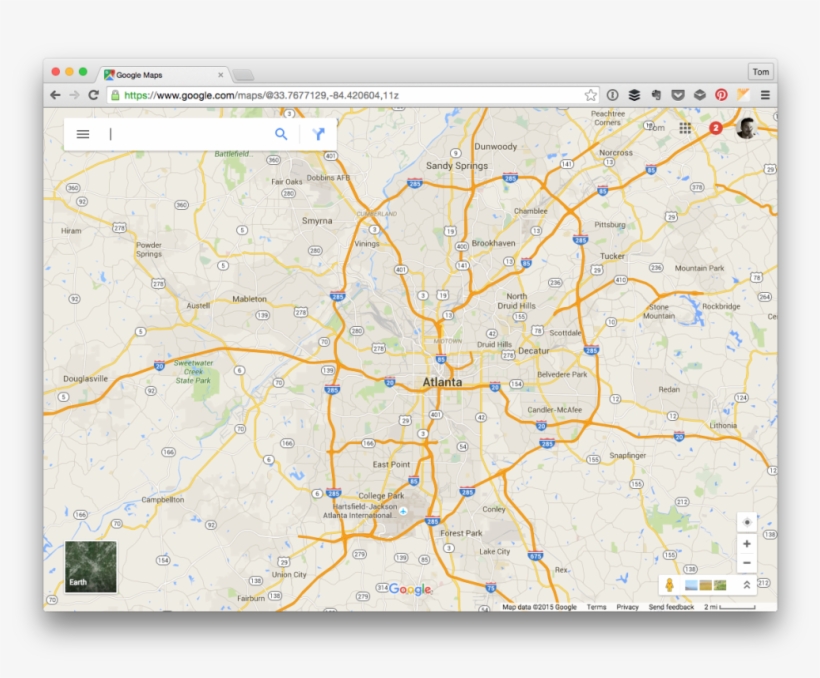Open the Google apps grid
This screenshot has width=820, height=678.
point(685,128)
